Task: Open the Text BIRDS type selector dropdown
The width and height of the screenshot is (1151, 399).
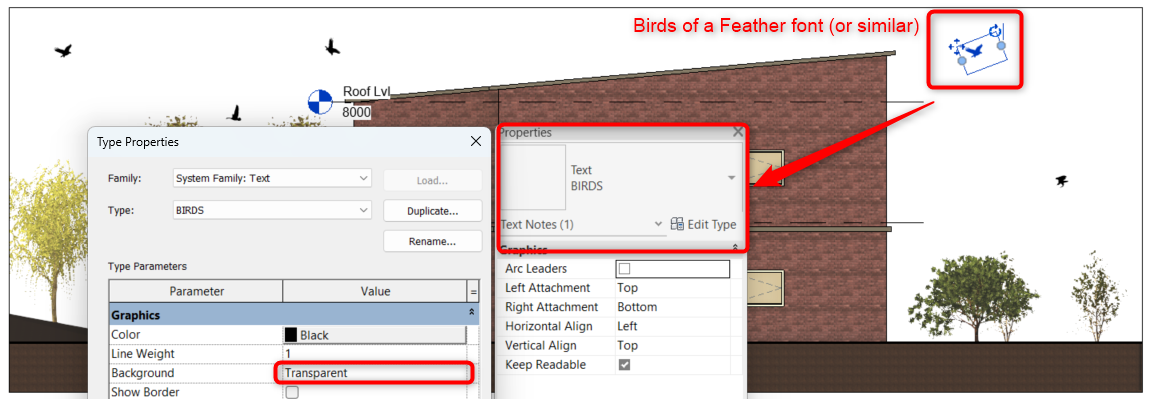Action: click(731, 177)
